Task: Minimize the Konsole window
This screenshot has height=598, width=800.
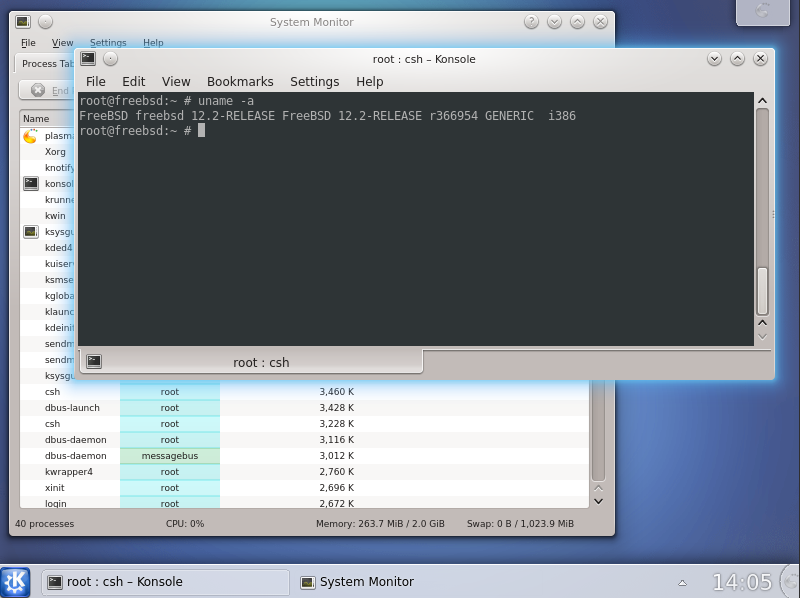Action: 714,59
